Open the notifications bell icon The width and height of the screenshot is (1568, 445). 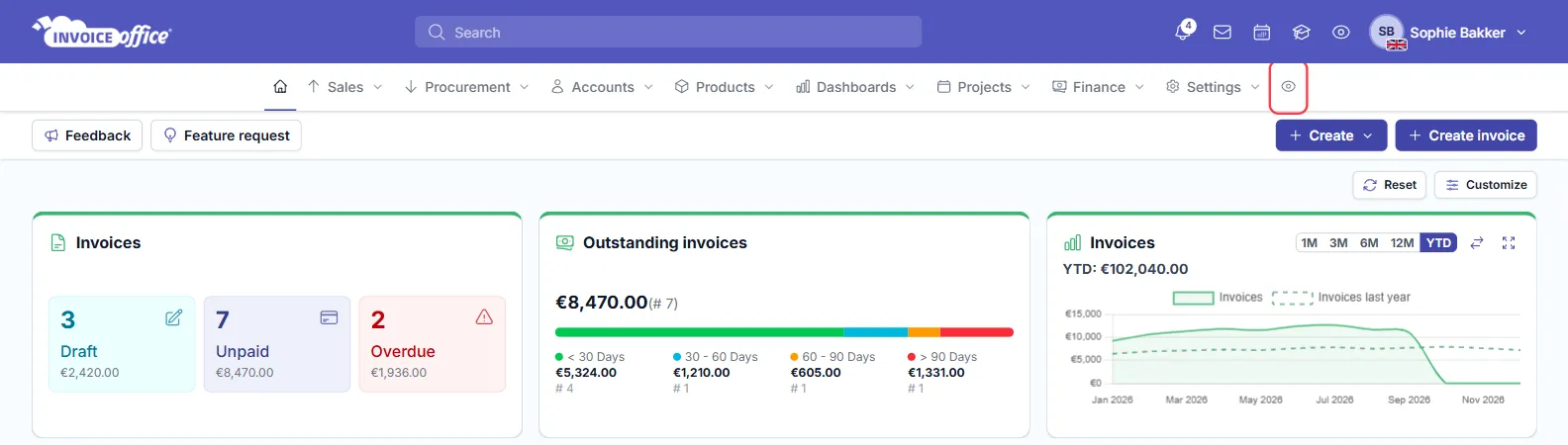pyautogui.click(x=1183, y=32)
